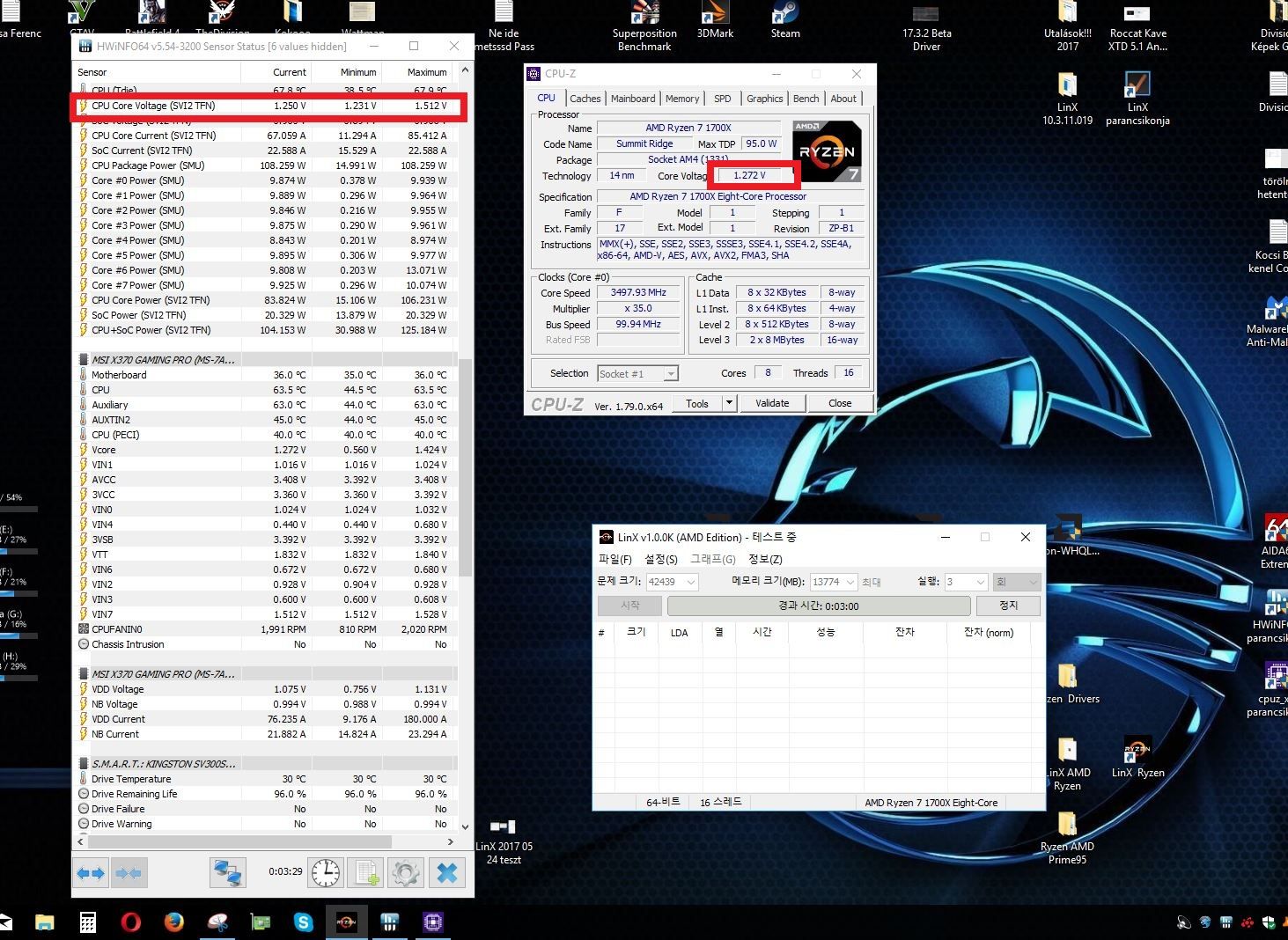Click CPU-Z Close button
Screen dimensions: 1288x940
pyautogui.click(x=840, y=403)
